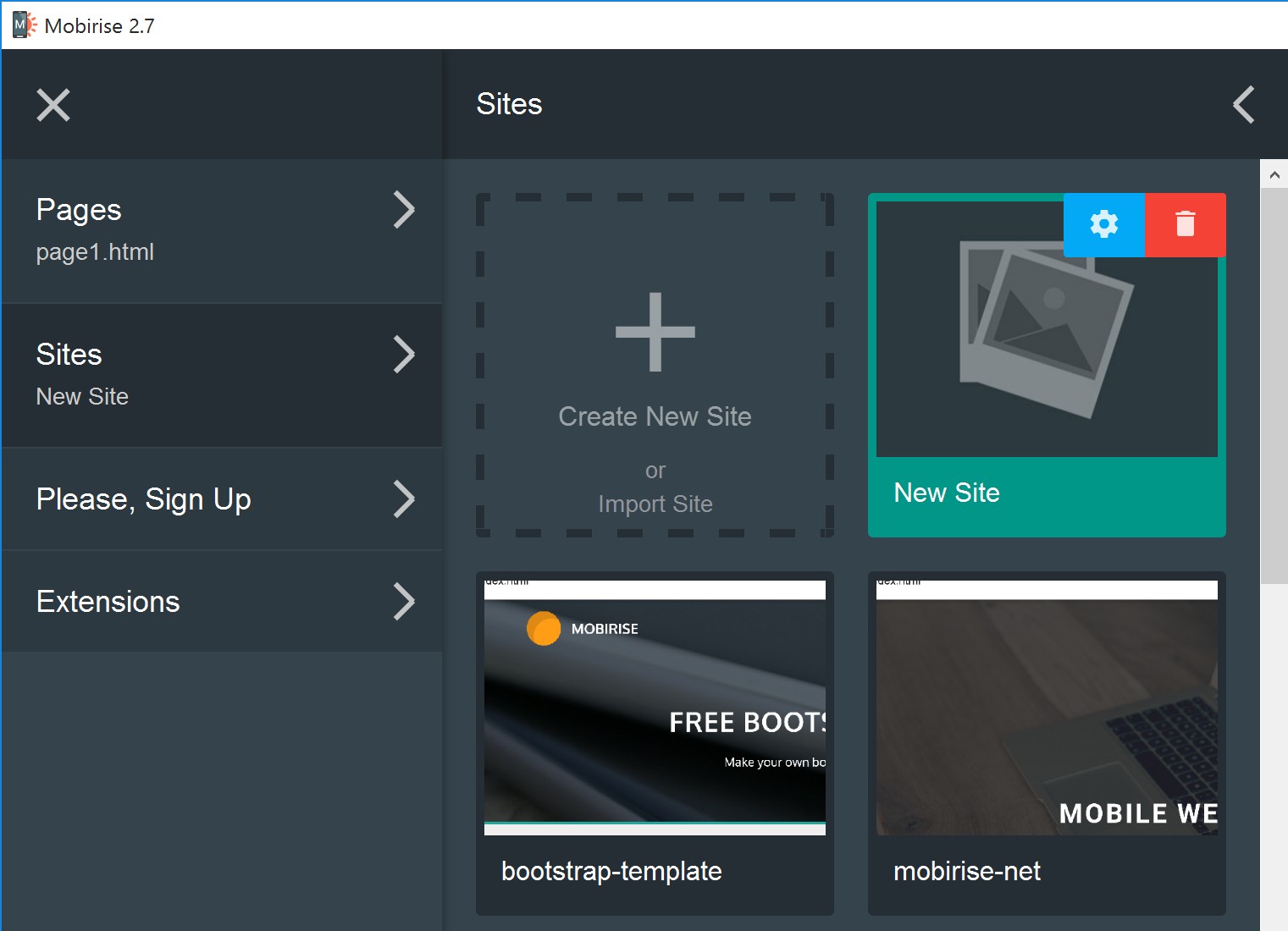Open the Extensions menu item
The width and height of the screenshot is (1288, 931).
[x=108, y=602]
